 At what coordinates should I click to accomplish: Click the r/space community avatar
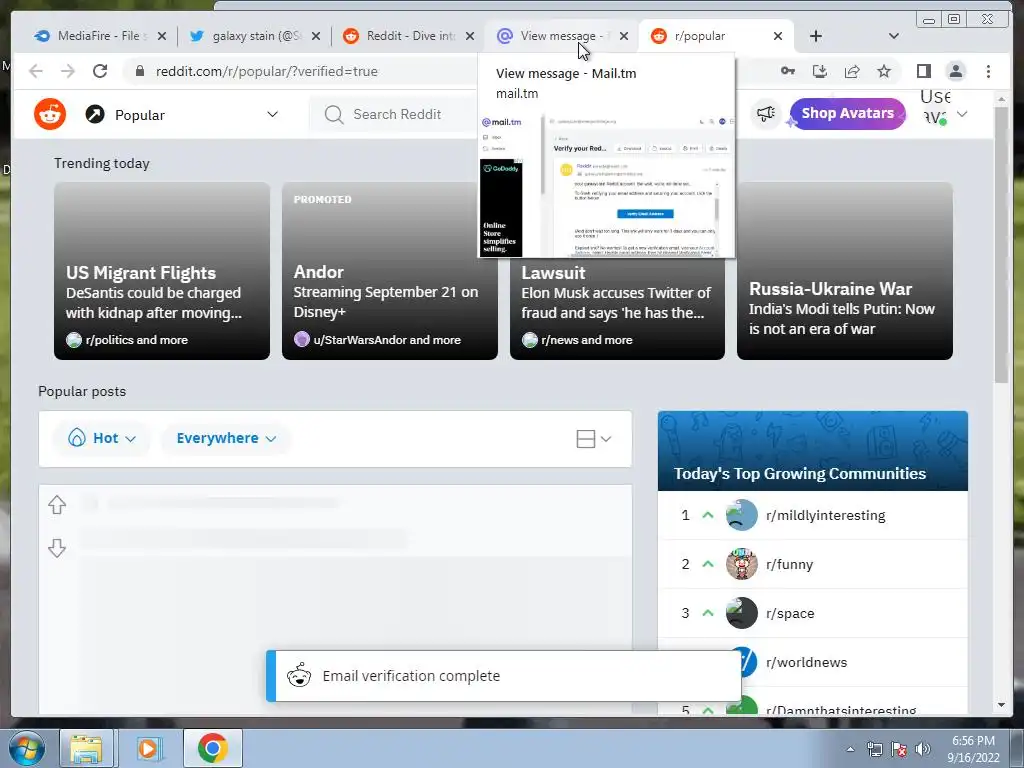741,613
